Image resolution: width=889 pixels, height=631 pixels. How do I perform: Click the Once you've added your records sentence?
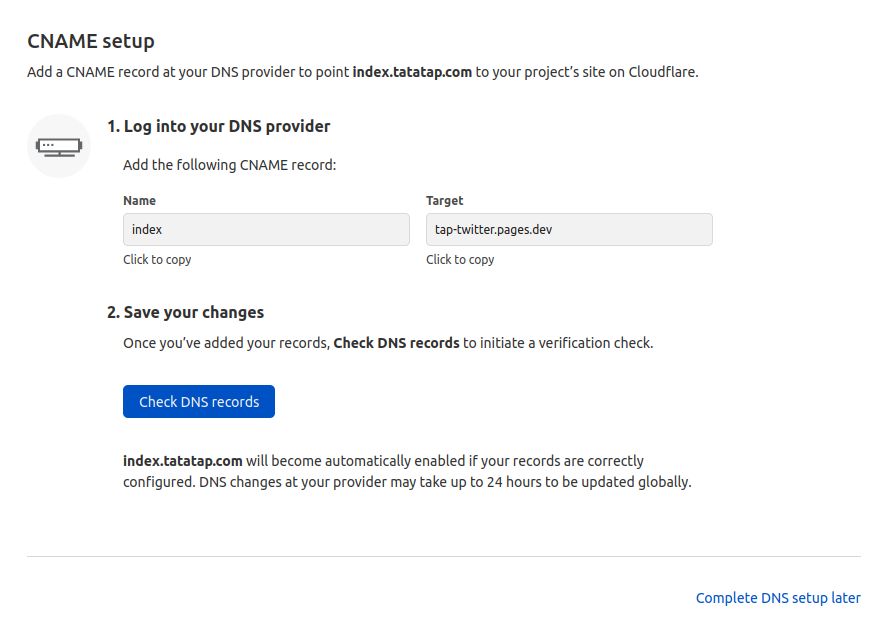pyautogui.click(x=388, y=343)
